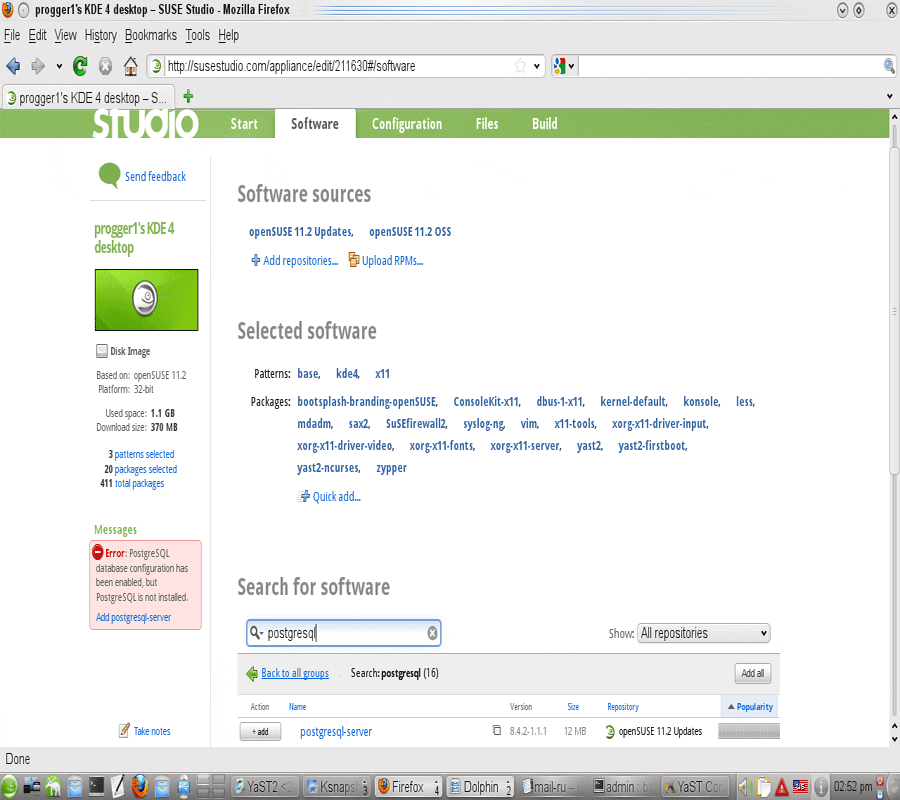Go to the Files tab
Image resolution: width=900 pixels, height=800 pixels.
click(x=487, y=124)
